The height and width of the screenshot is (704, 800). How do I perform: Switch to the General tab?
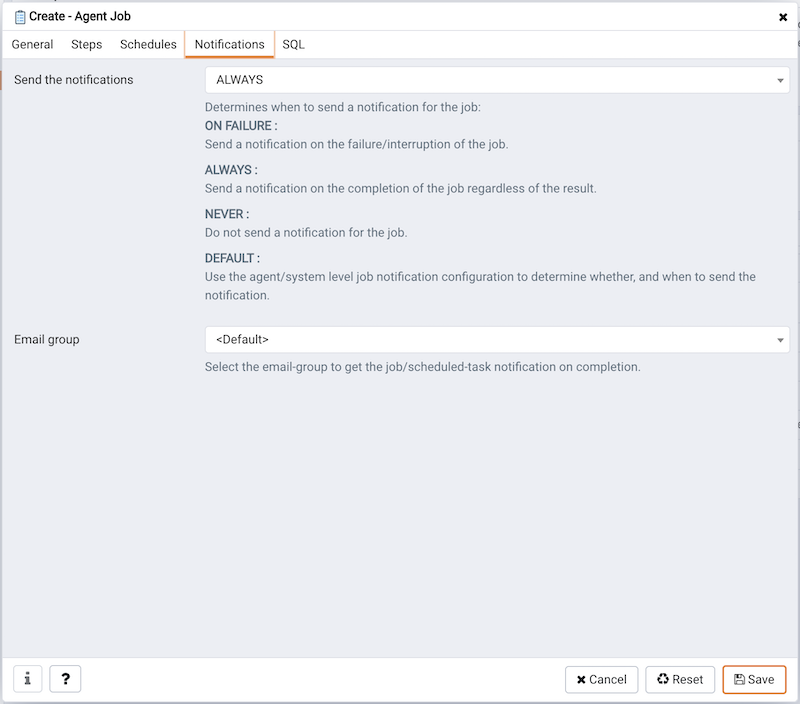pos(32,44)
